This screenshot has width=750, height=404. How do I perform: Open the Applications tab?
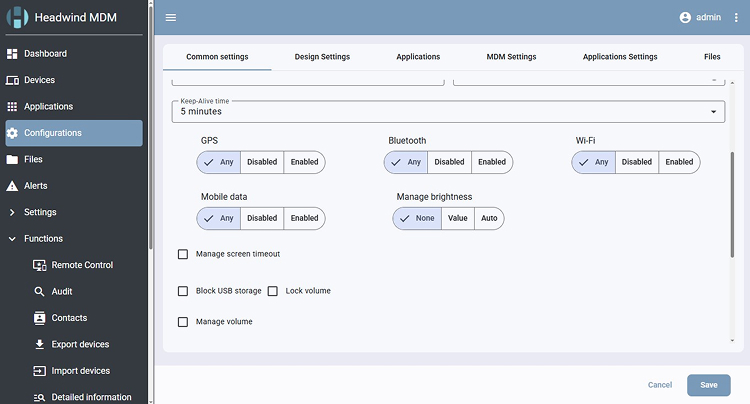click(418, 57)
